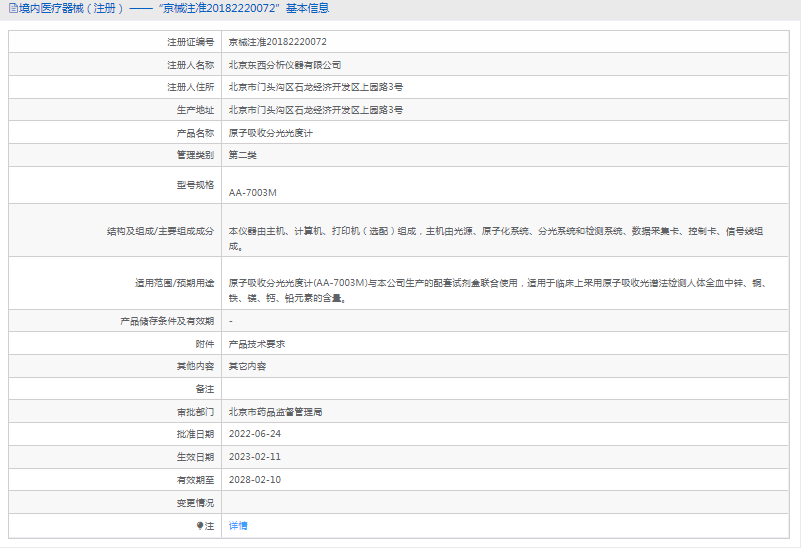
Task: Click the 审批部门 label
Action: [195, 412]
